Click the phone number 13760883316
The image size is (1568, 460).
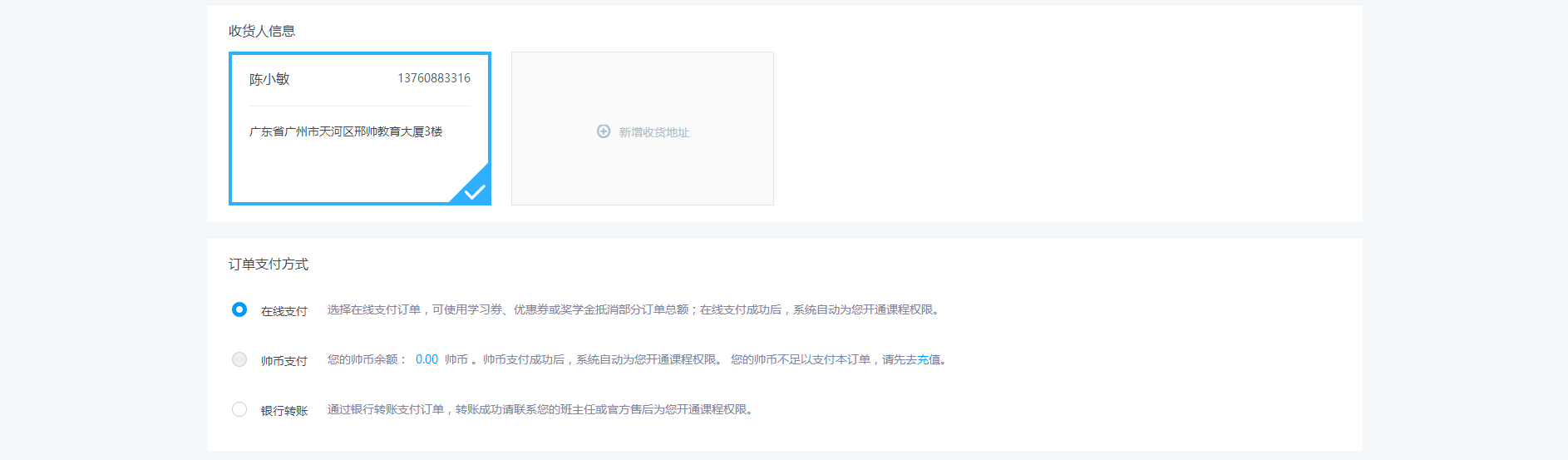(433, 78)
